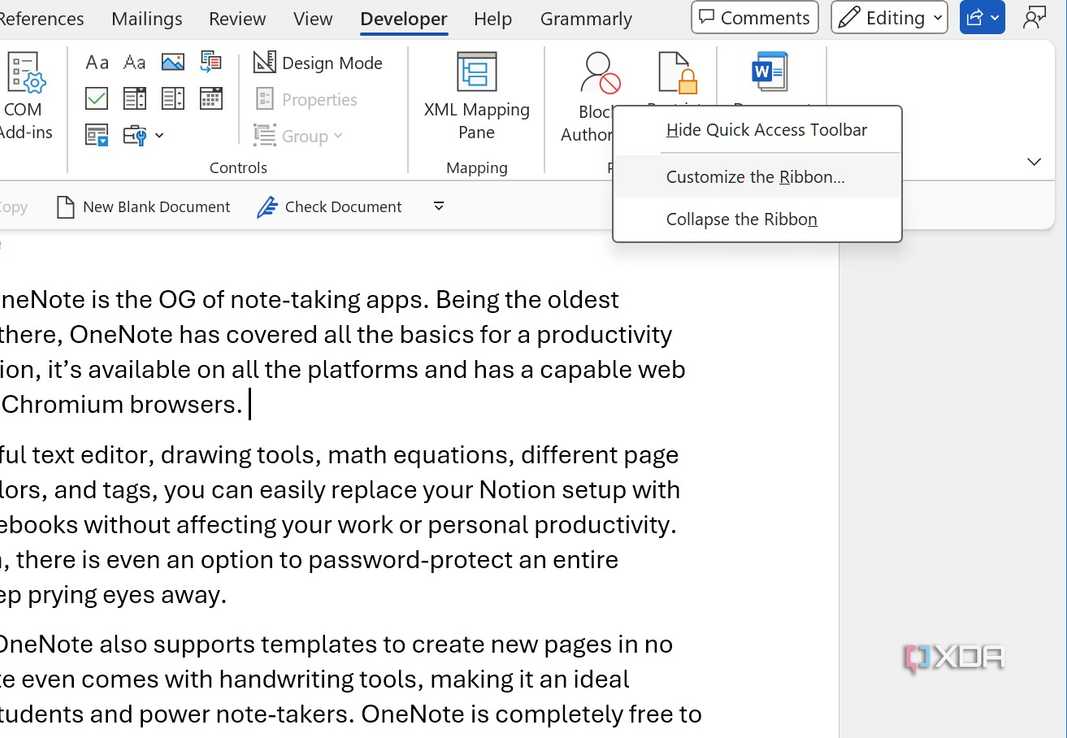
Task: Click the Restrict Editing lock icon
Action: coord(678,72)
